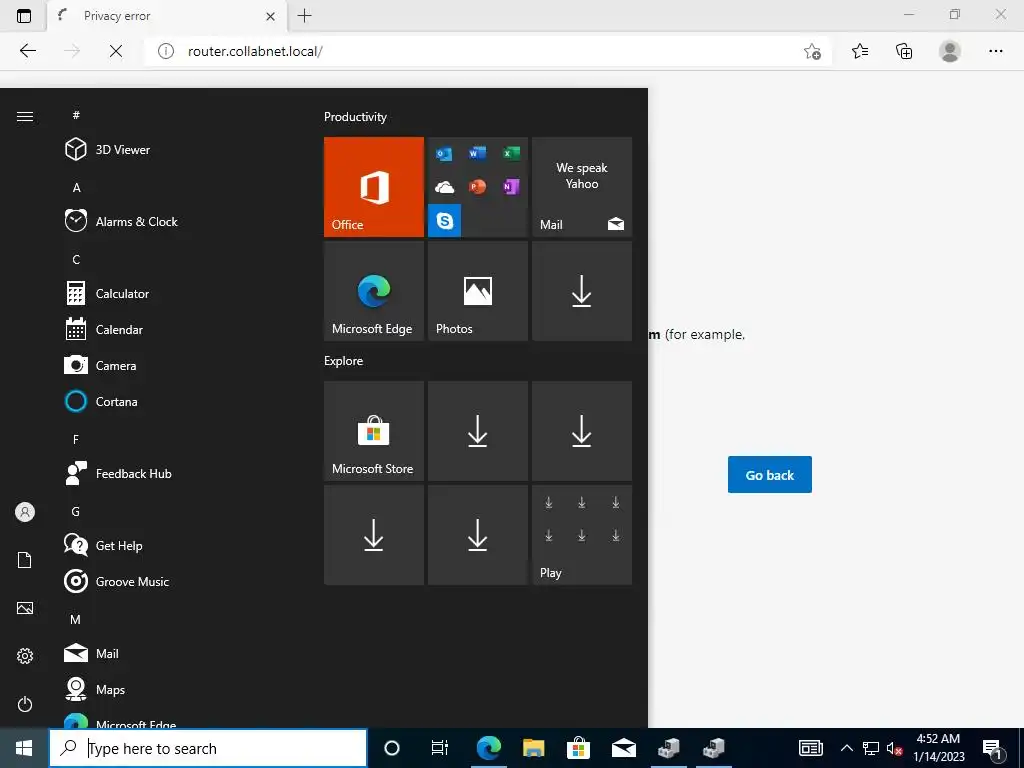1024x768 pixels.
Task: Click the muted volume tray icon
Action: click(x=894, y=748)
